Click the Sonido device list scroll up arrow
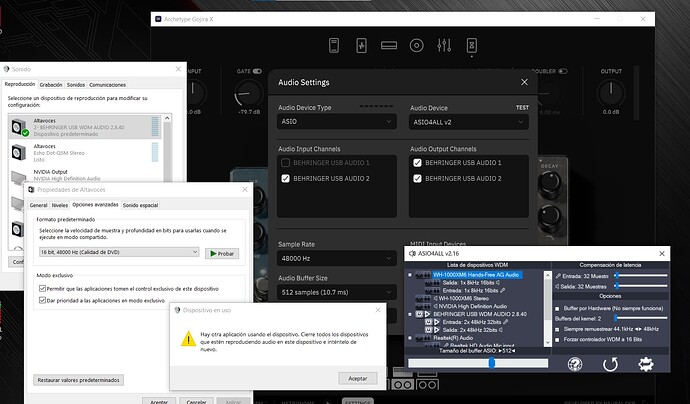 (167, 118)
